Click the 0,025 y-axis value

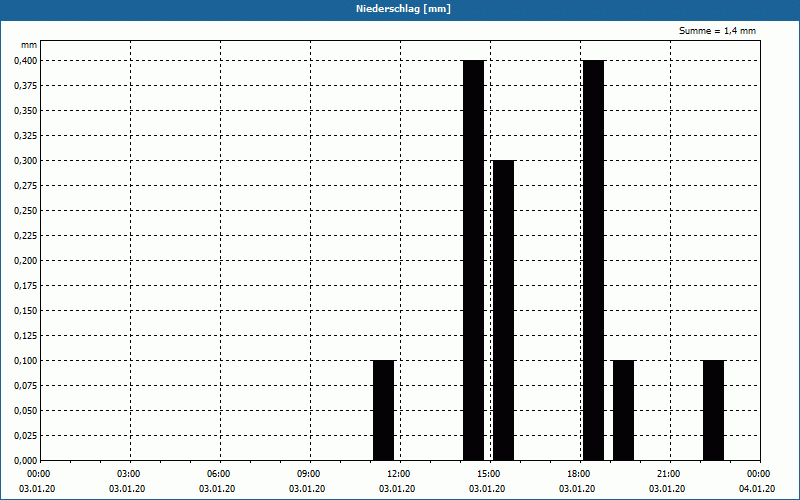(26, 436)
